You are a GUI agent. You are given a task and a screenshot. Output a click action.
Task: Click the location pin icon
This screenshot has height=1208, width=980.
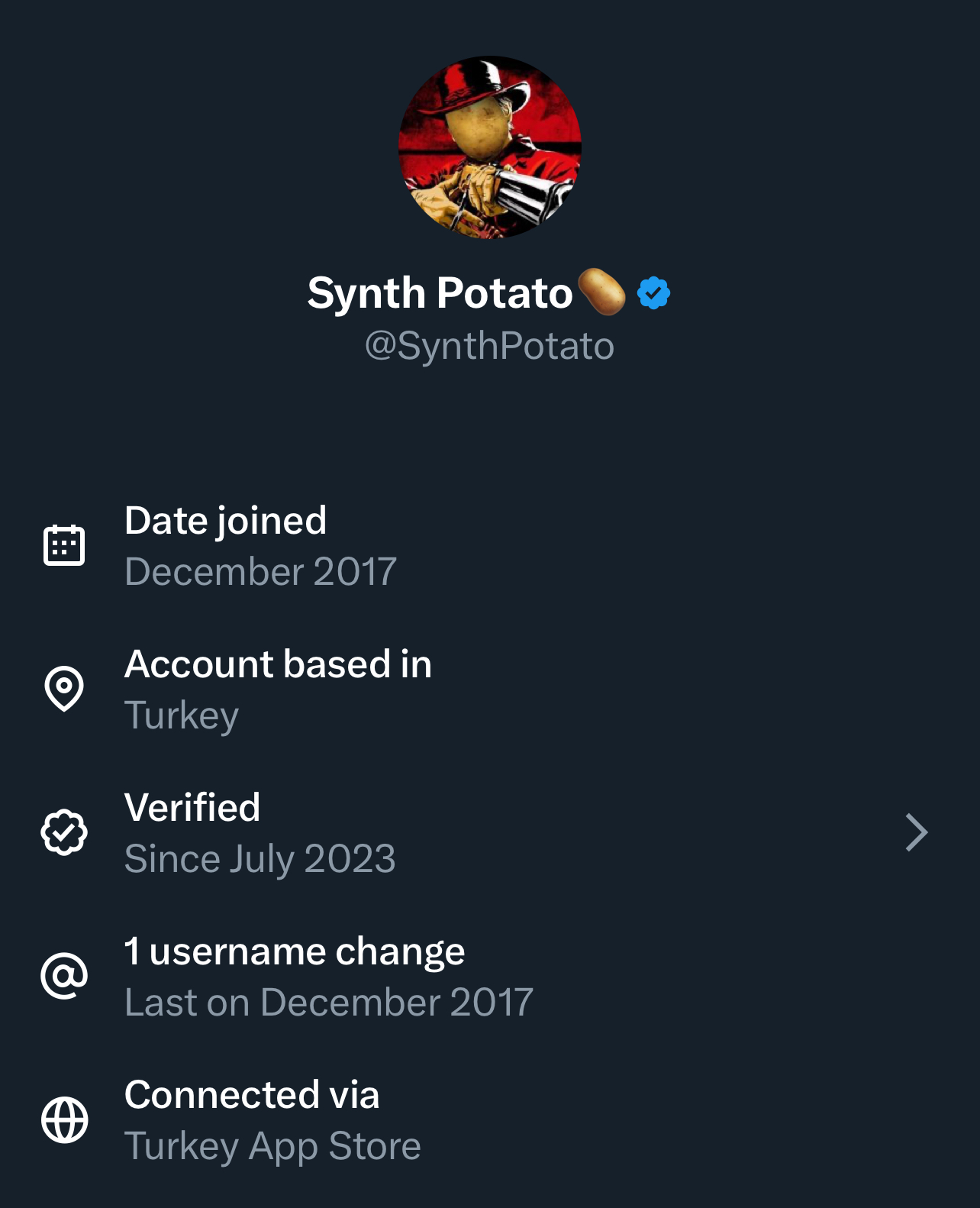64,688
